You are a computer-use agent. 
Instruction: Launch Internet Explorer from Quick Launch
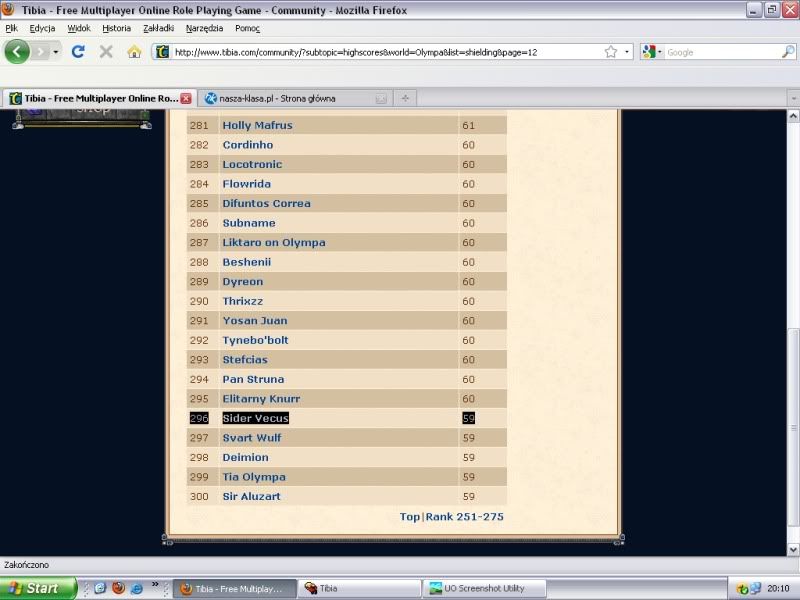pos(137,588)
